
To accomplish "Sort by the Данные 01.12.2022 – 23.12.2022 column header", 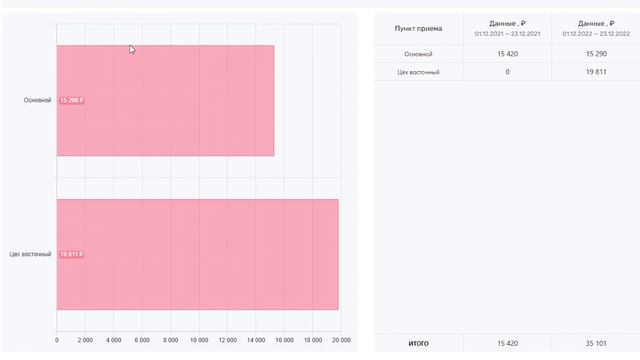I will [596, 29].
